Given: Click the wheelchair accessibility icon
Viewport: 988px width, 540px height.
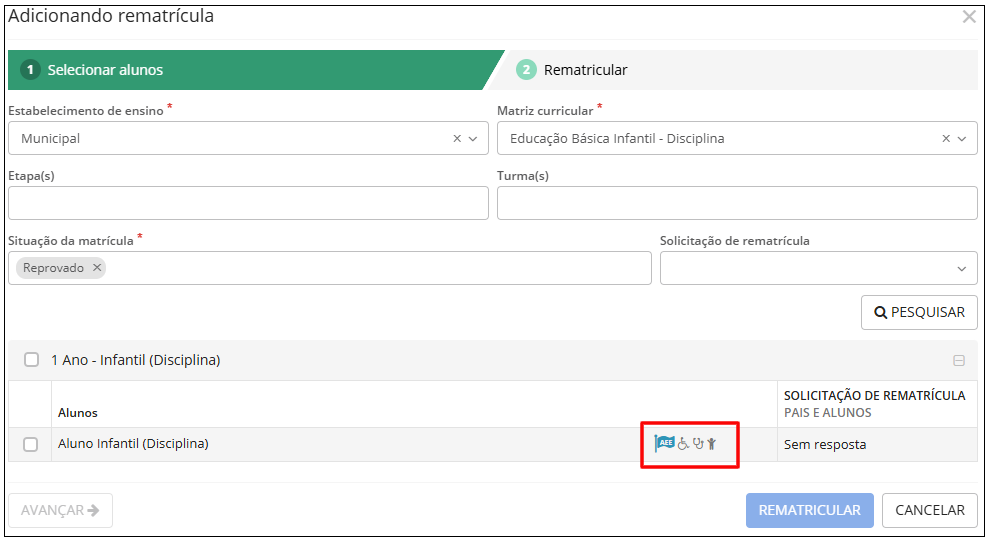Looking at the screenshot, I should coord(684,444).
